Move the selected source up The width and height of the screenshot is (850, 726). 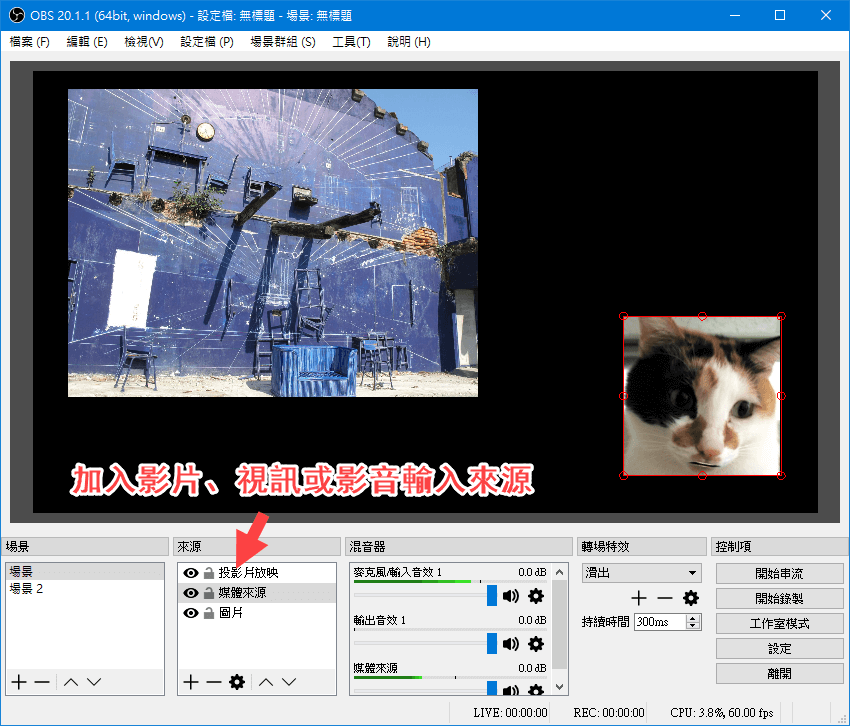(x=266, y=682)
